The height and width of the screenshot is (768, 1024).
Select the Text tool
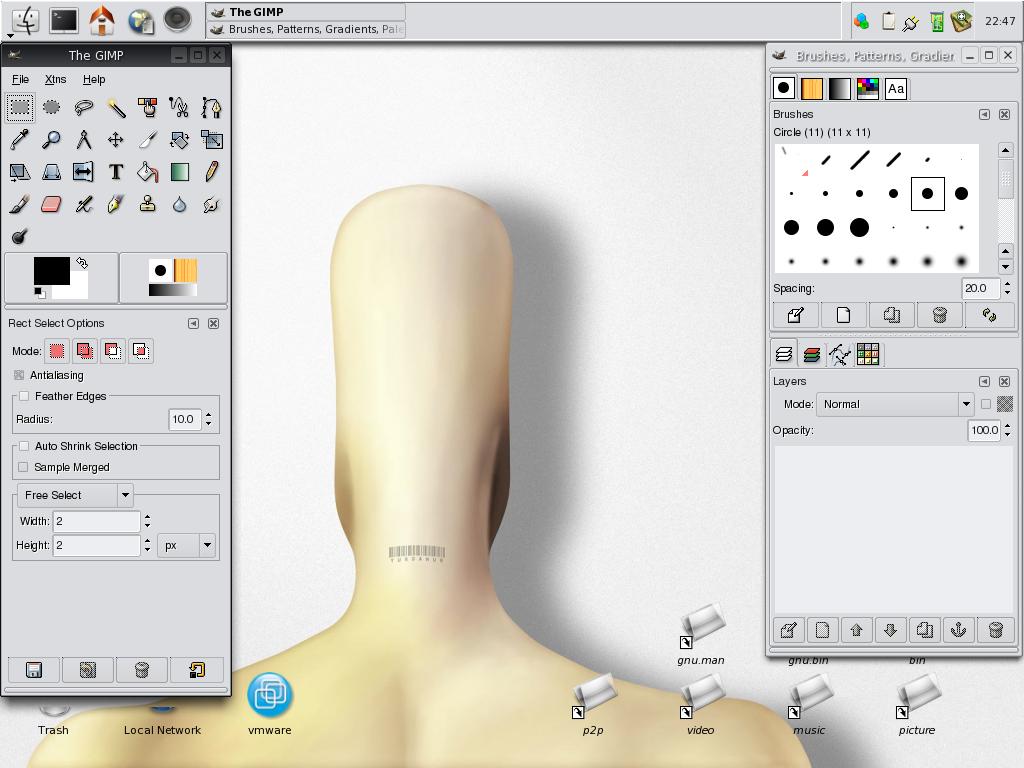(116, 172)
